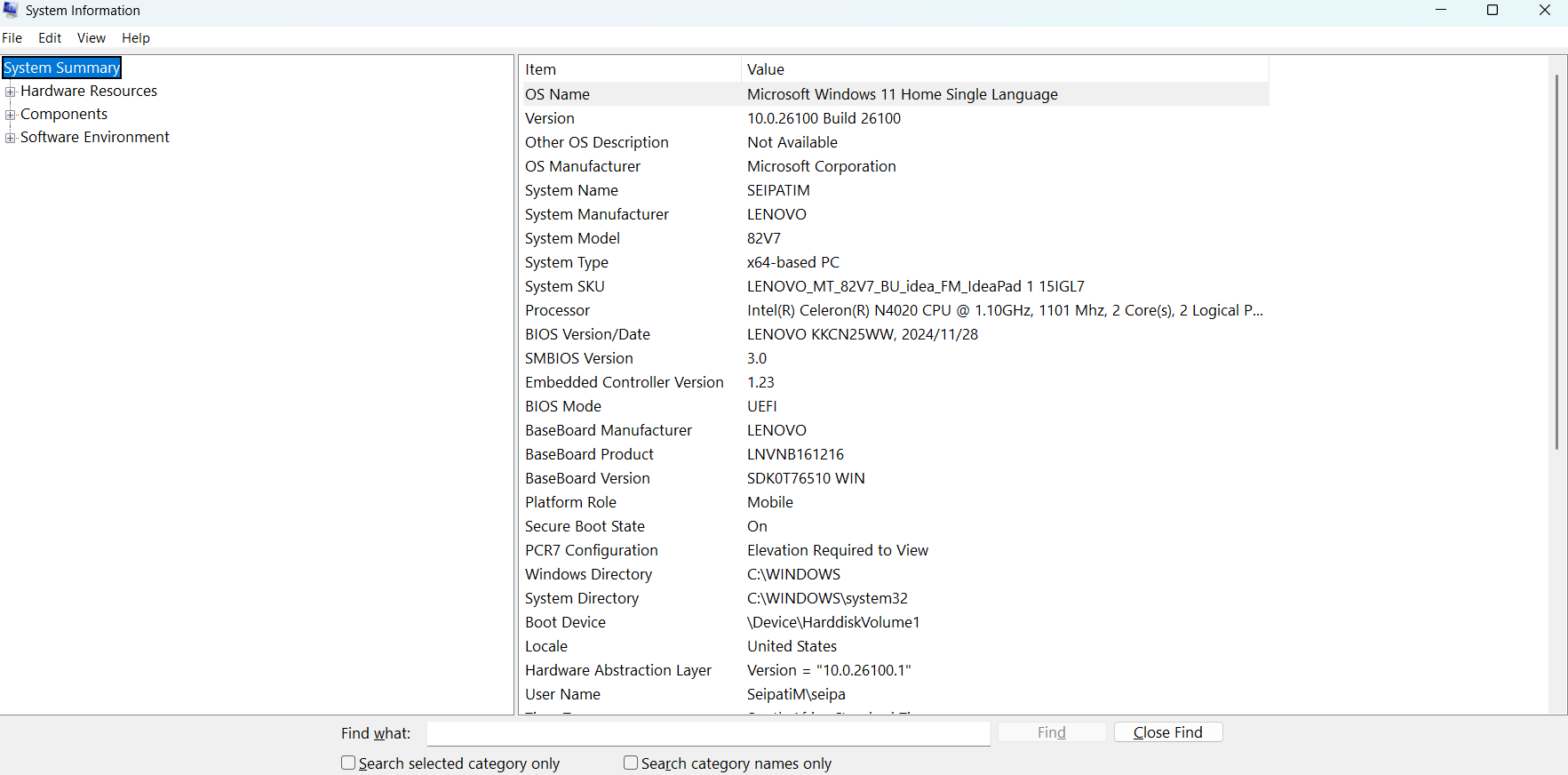Click the value 'x64-based PC'
This screenshot has height=775, width=1568.
coord(793,262)
